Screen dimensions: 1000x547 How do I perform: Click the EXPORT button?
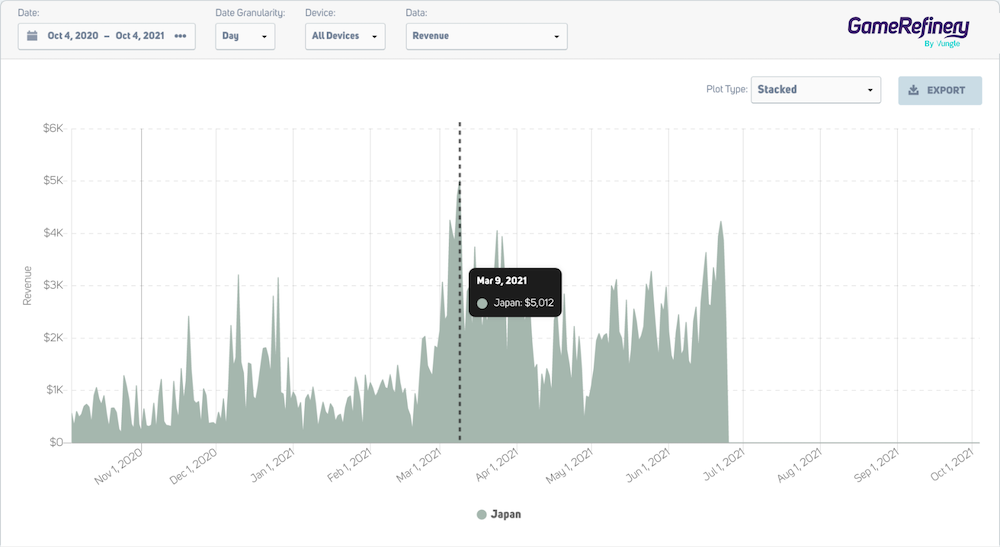tap(940, 90)
